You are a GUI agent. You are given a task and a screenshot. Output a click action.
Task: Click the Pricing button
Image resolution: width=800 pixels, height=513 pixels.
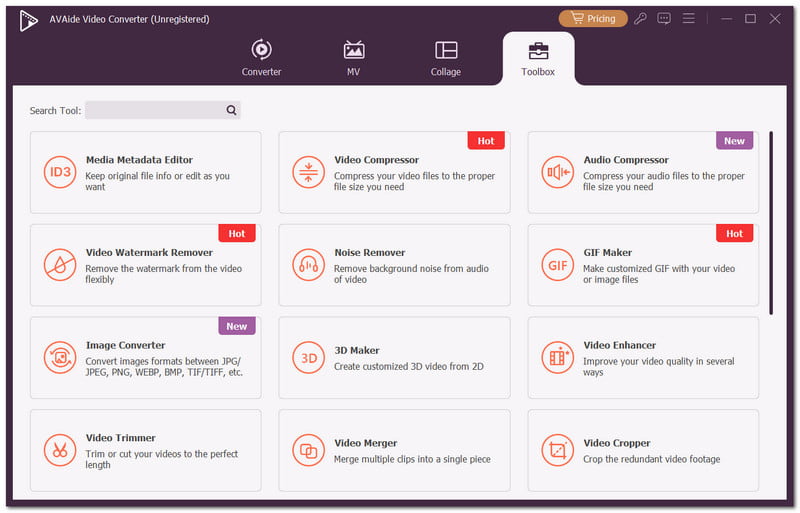pos(593,18)
